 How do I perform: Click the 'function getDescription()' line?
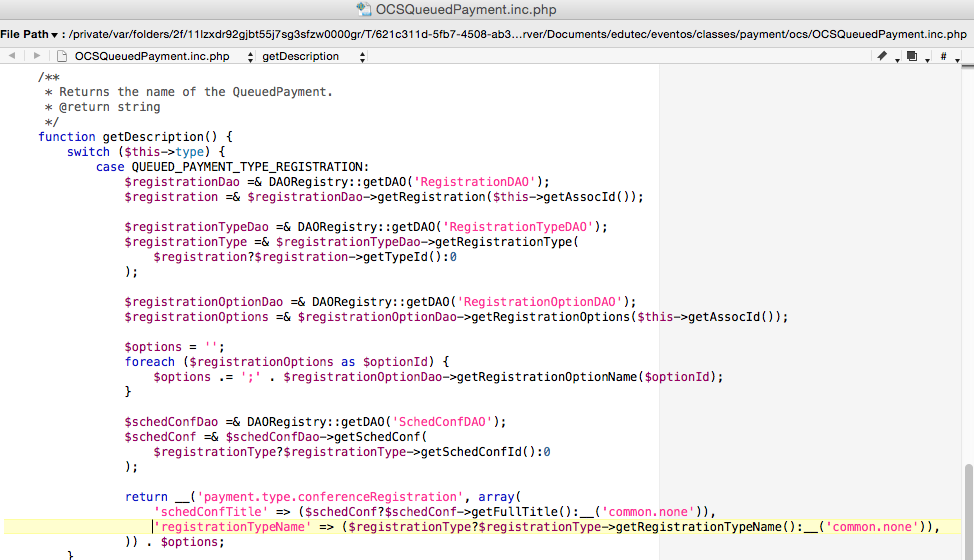pyautogui.click(x=135, y=136)
